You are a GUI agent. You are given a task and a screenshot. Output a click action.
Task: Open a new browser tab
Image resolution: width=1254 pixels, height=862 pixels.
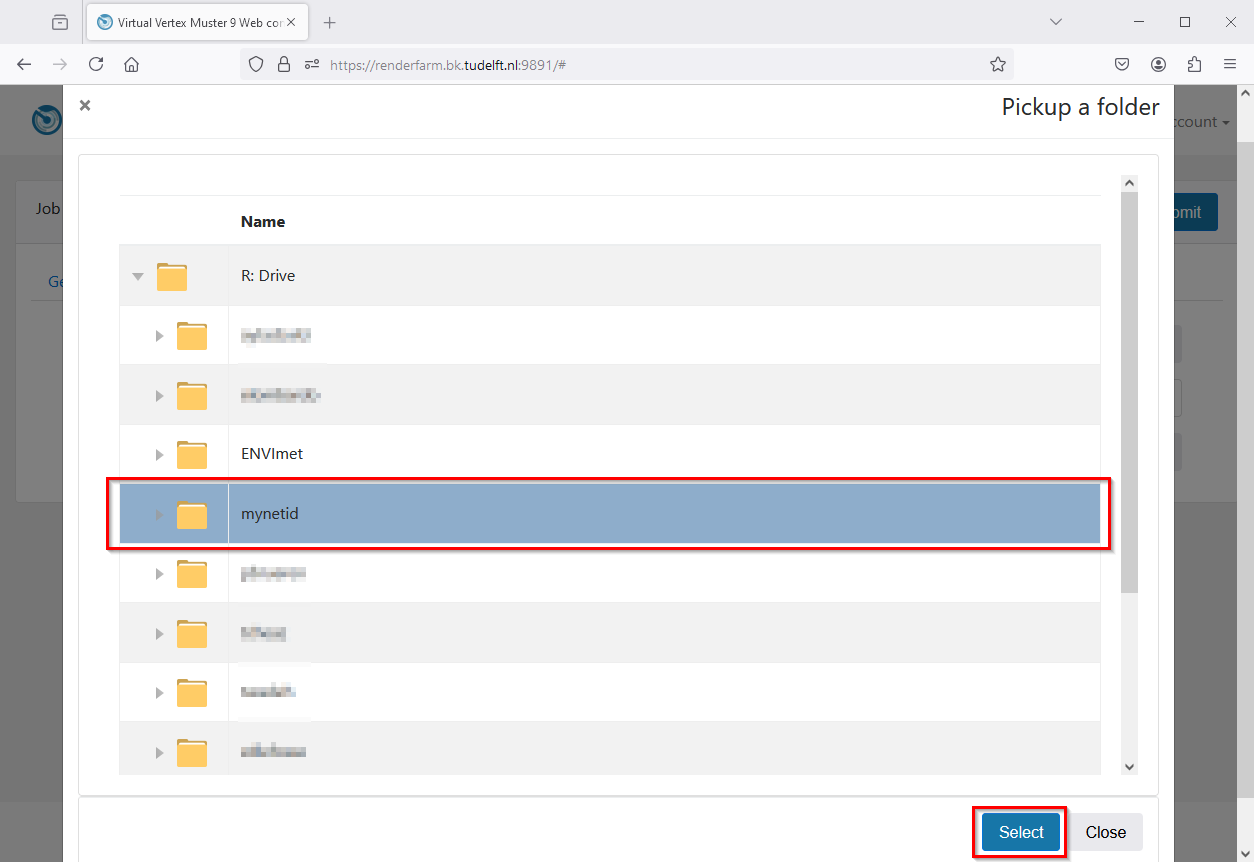click(x=330, y=22)
